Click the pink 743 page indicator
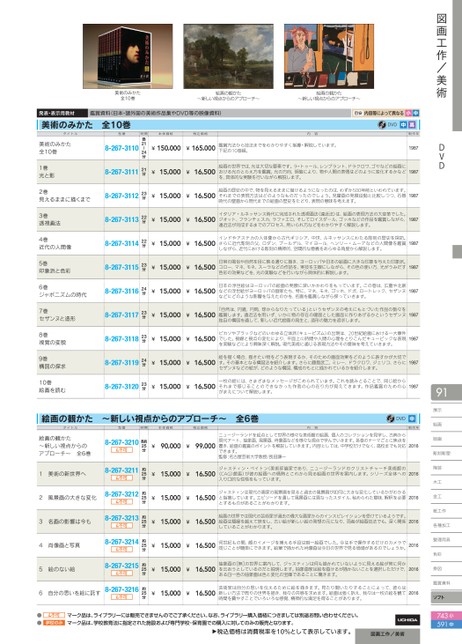 pyautogui.click(x=446, y=616)
